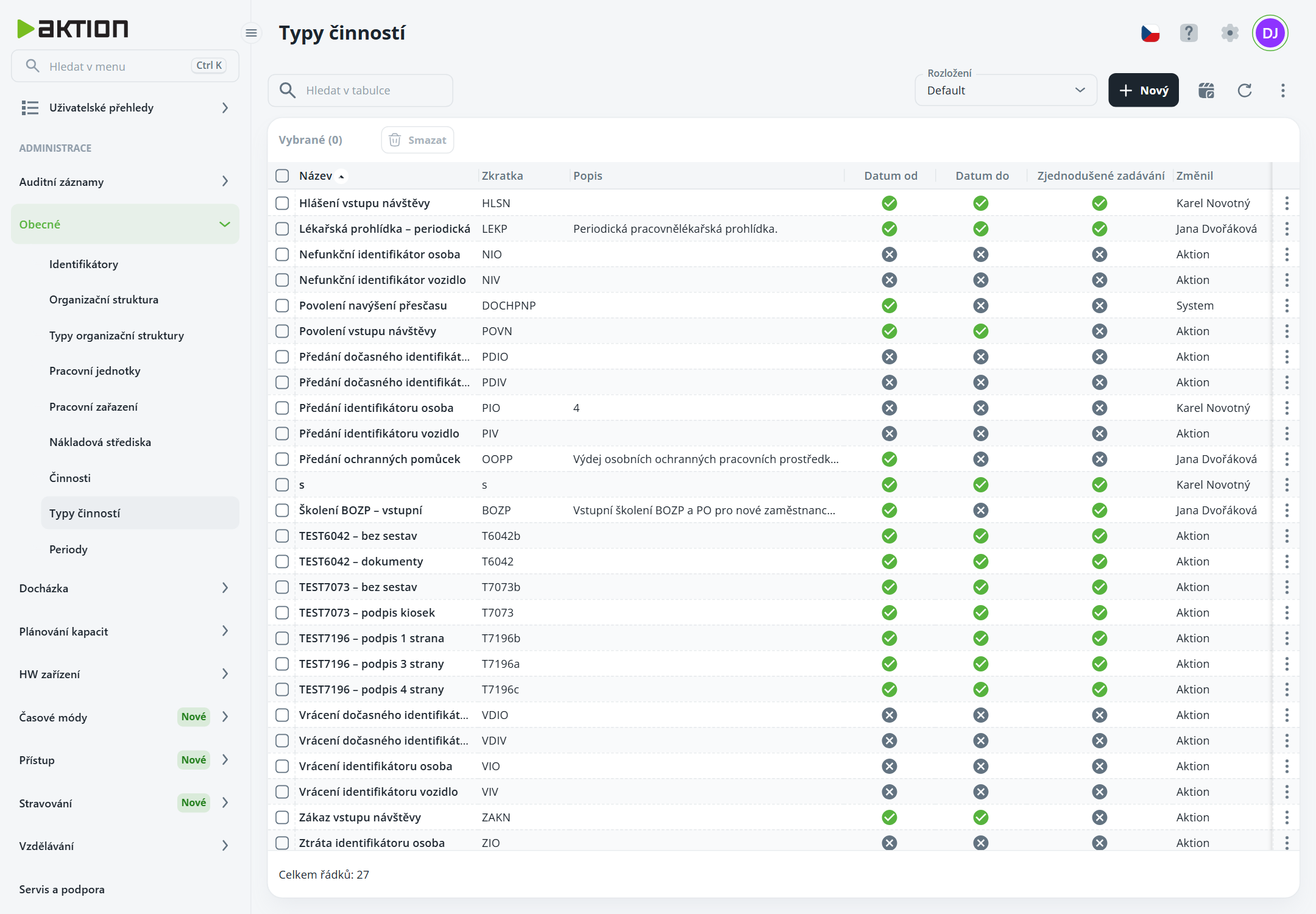Viewport: 1316px width, 914px height.
Task: Tick checkbox for Předání ochranných pomůcek
Action: pos(282,459)
